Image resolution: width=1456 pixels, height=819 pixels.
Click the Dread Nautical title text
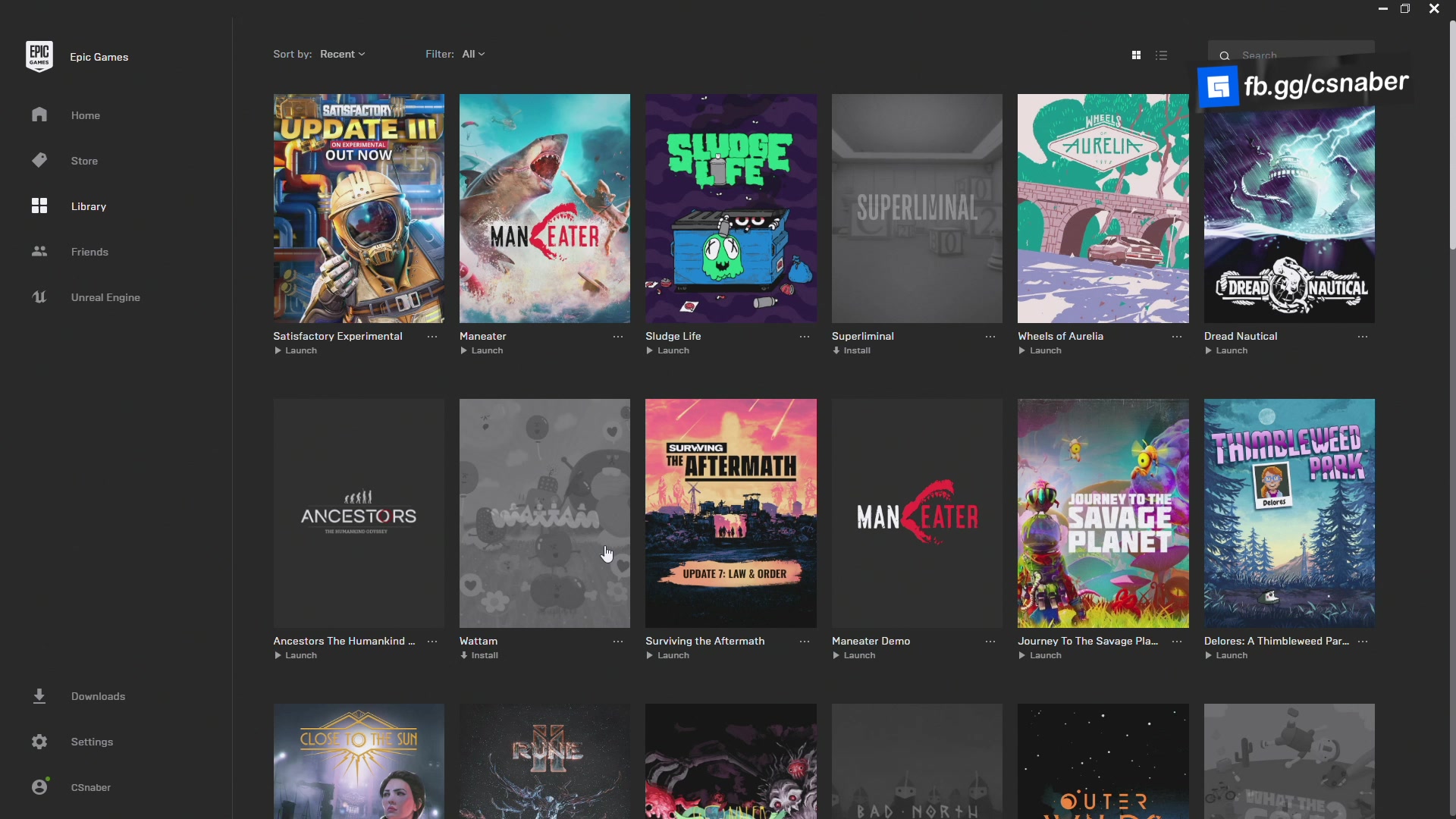coord(1241,336)
